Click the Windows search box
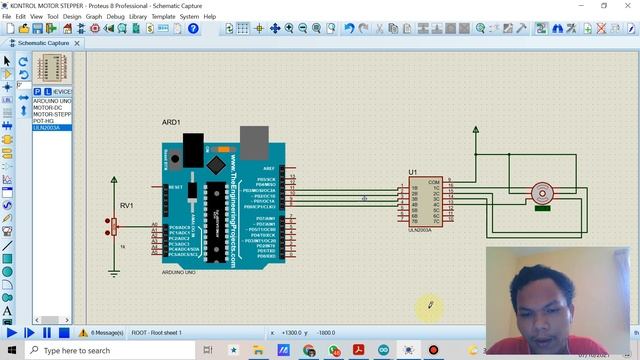This screenshot has width=640, height=360. tap(109, 350)
